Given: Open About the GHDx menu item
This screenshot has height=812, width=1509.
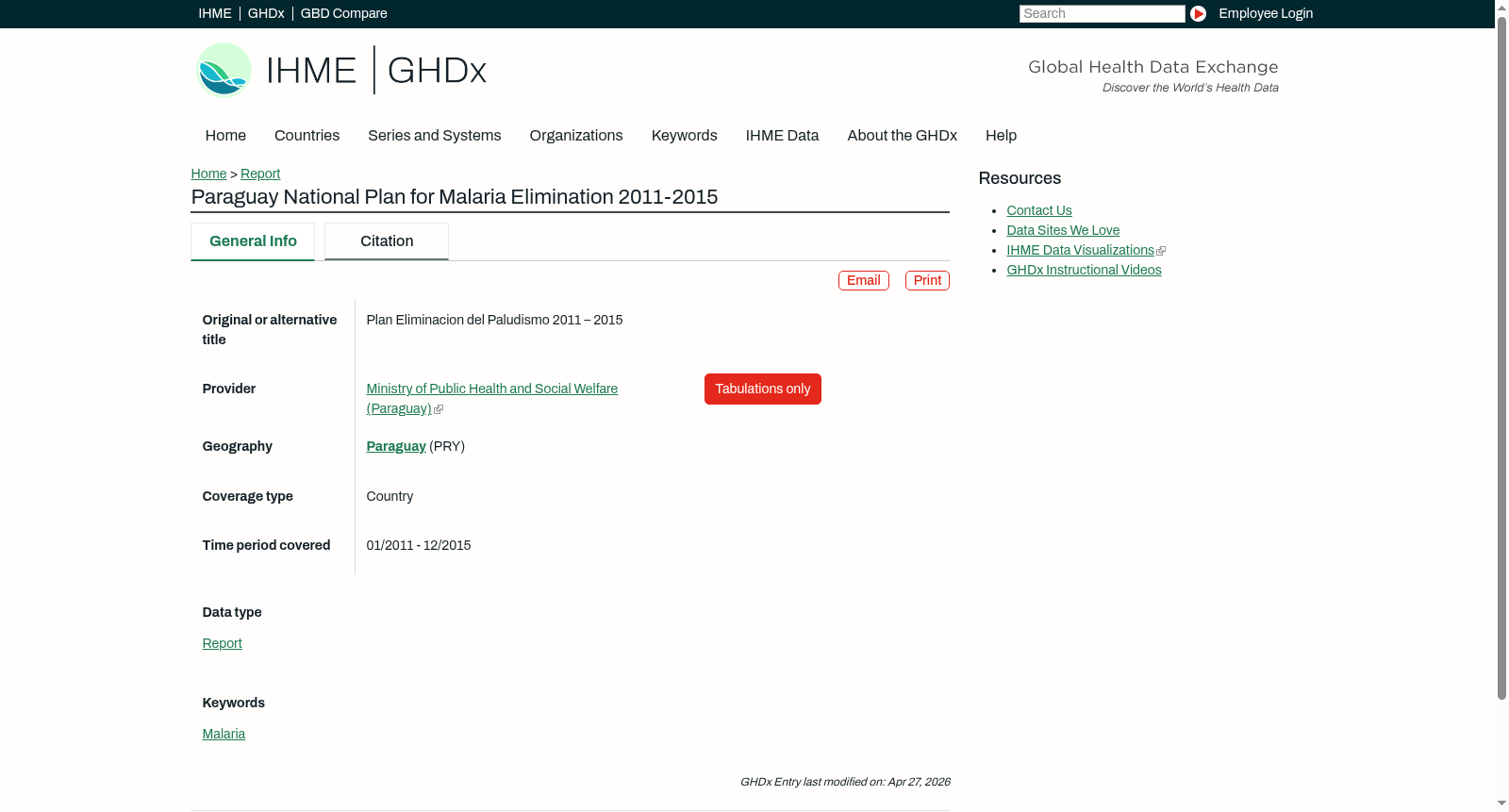Looking at the screenshot, I should pyautogui.click(x=902, y=136).
